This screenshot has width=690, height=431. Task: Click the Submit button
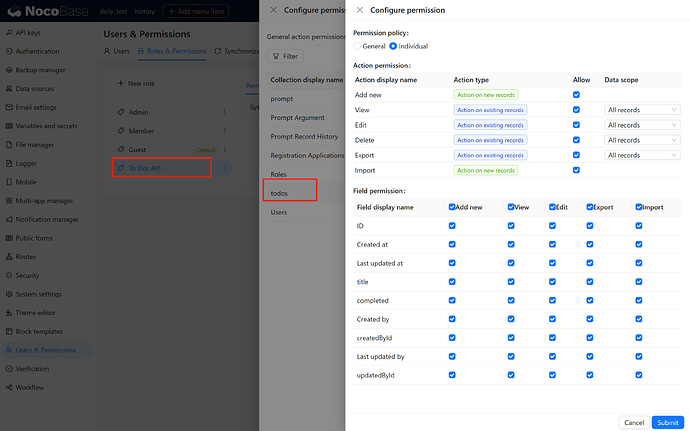668,423
